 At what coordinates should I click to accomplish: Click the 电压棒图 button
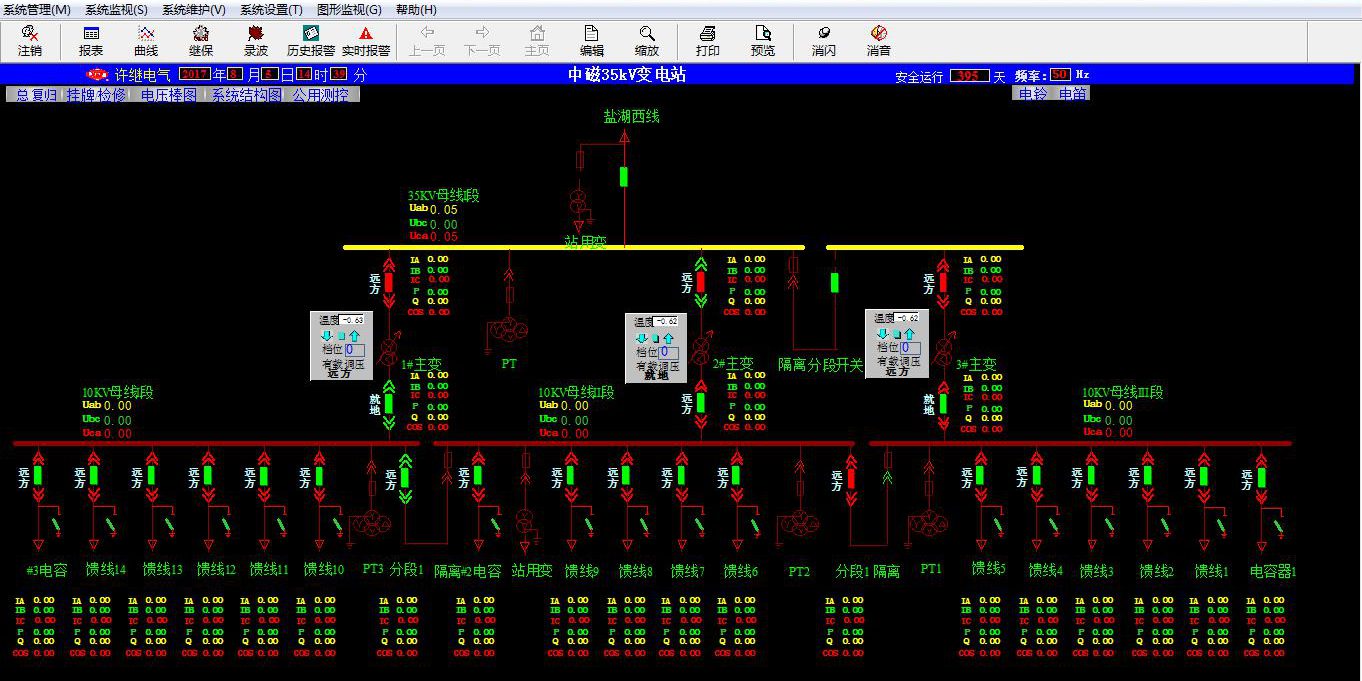click(x=168, y=95)
